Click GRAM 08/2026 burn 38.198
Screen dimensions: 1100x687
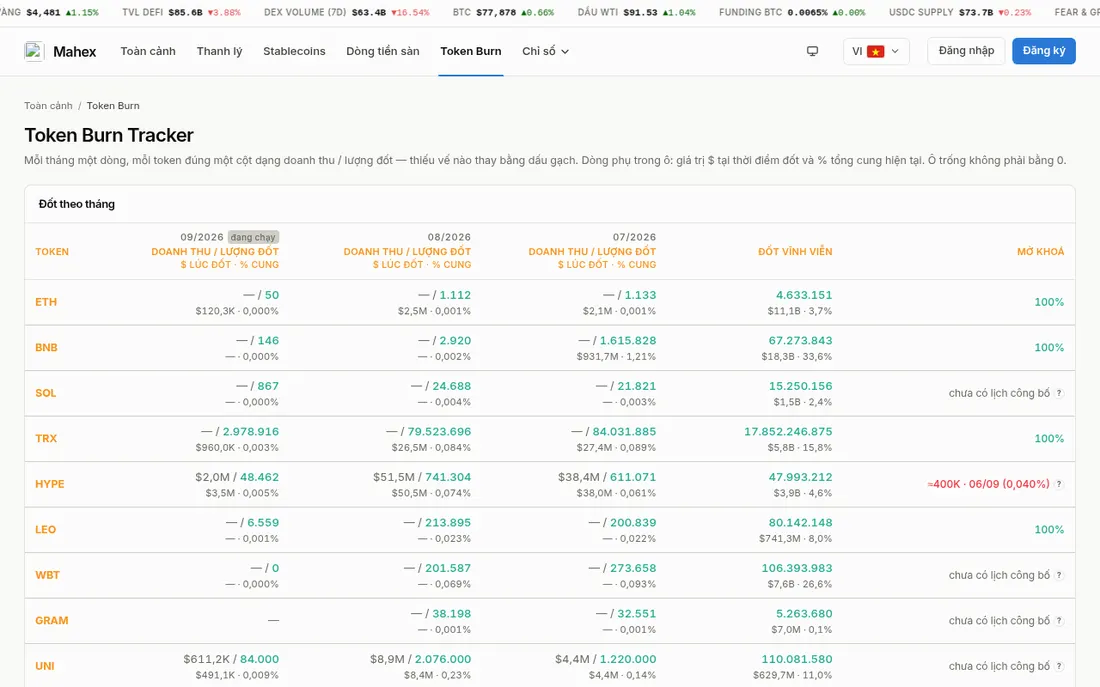coord(452,614)
